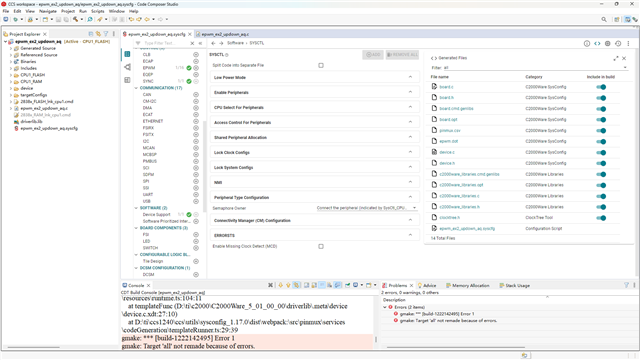Image resolution: width=640 pixels, height=360 pixels.
Task: Add an ECAP module with the plus icon
Action: (x=196, y=61)
